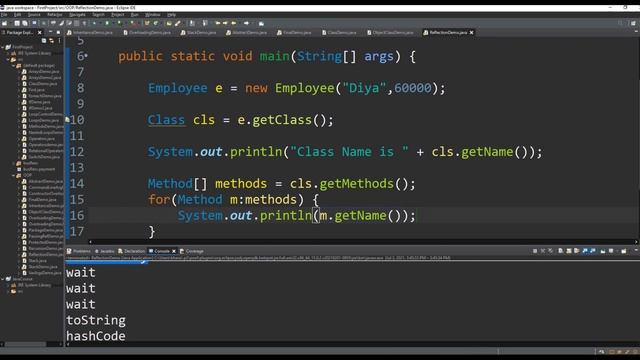Open the Javadoc view tab

coord(104,251)
